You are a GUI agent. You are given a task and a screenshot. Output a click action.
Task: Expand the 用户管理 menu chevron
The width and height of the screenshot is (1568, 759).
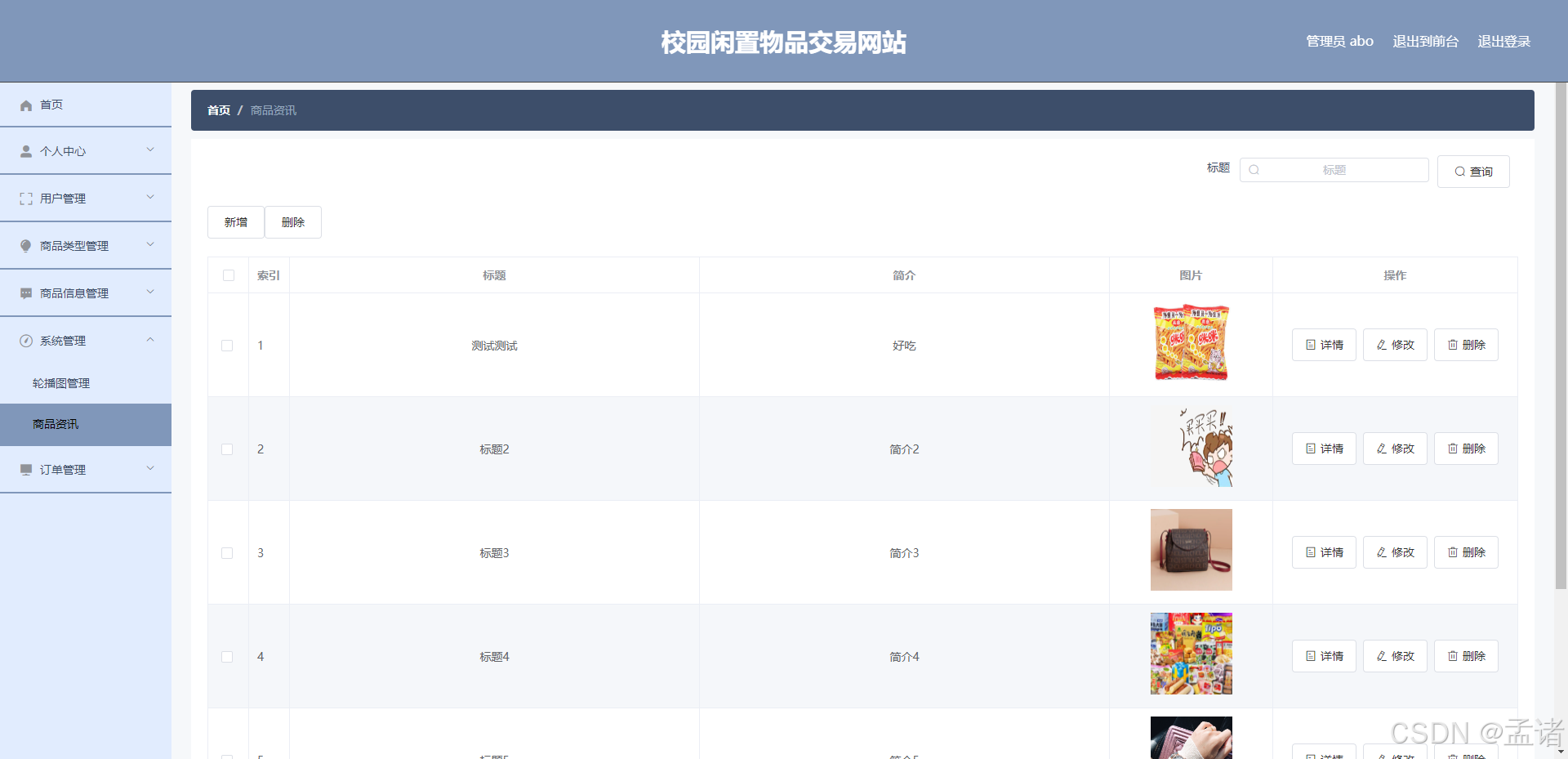150,197
